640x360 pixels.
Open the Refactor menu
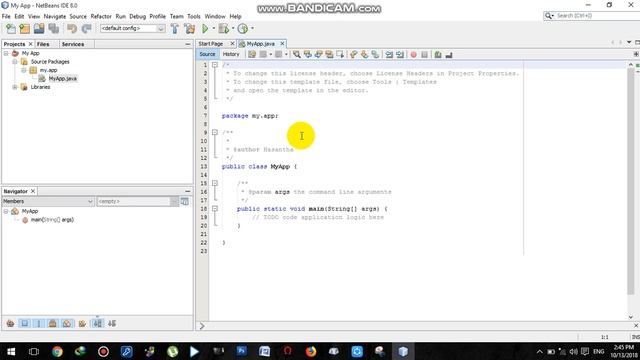click(101, 16)
